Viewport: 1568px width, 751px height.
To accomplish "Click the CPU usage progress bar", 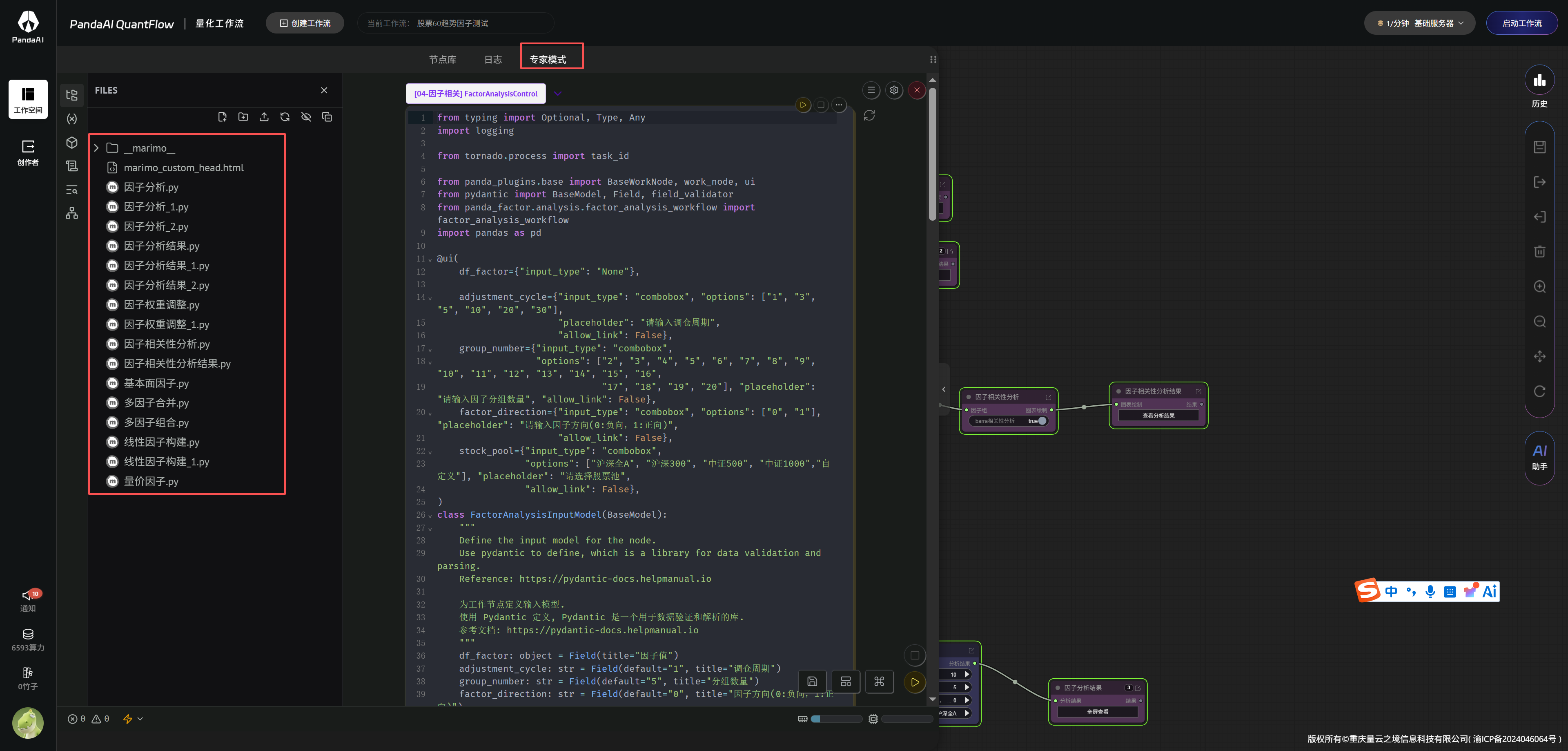I will [907, 719].
